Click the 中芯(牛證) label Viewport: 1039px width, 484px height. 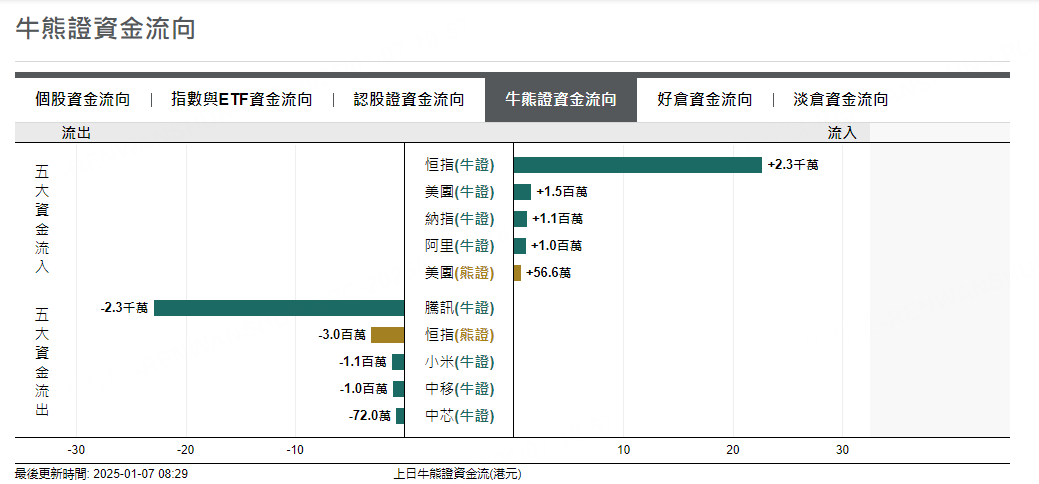coord(459,416)
